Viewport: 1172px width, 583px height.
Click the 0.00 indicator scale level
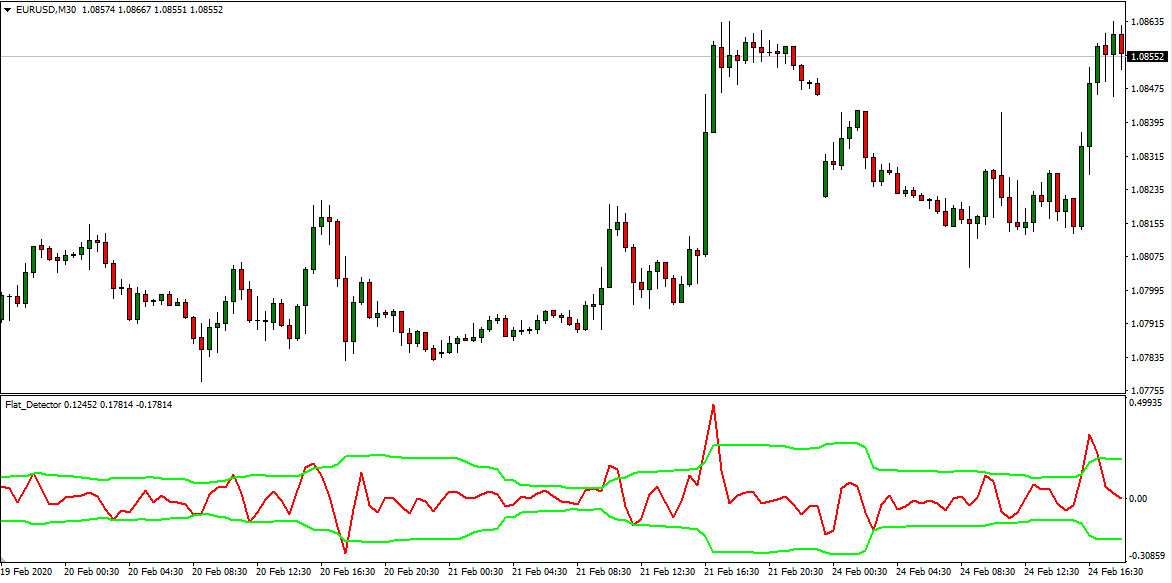[1140, 498]
